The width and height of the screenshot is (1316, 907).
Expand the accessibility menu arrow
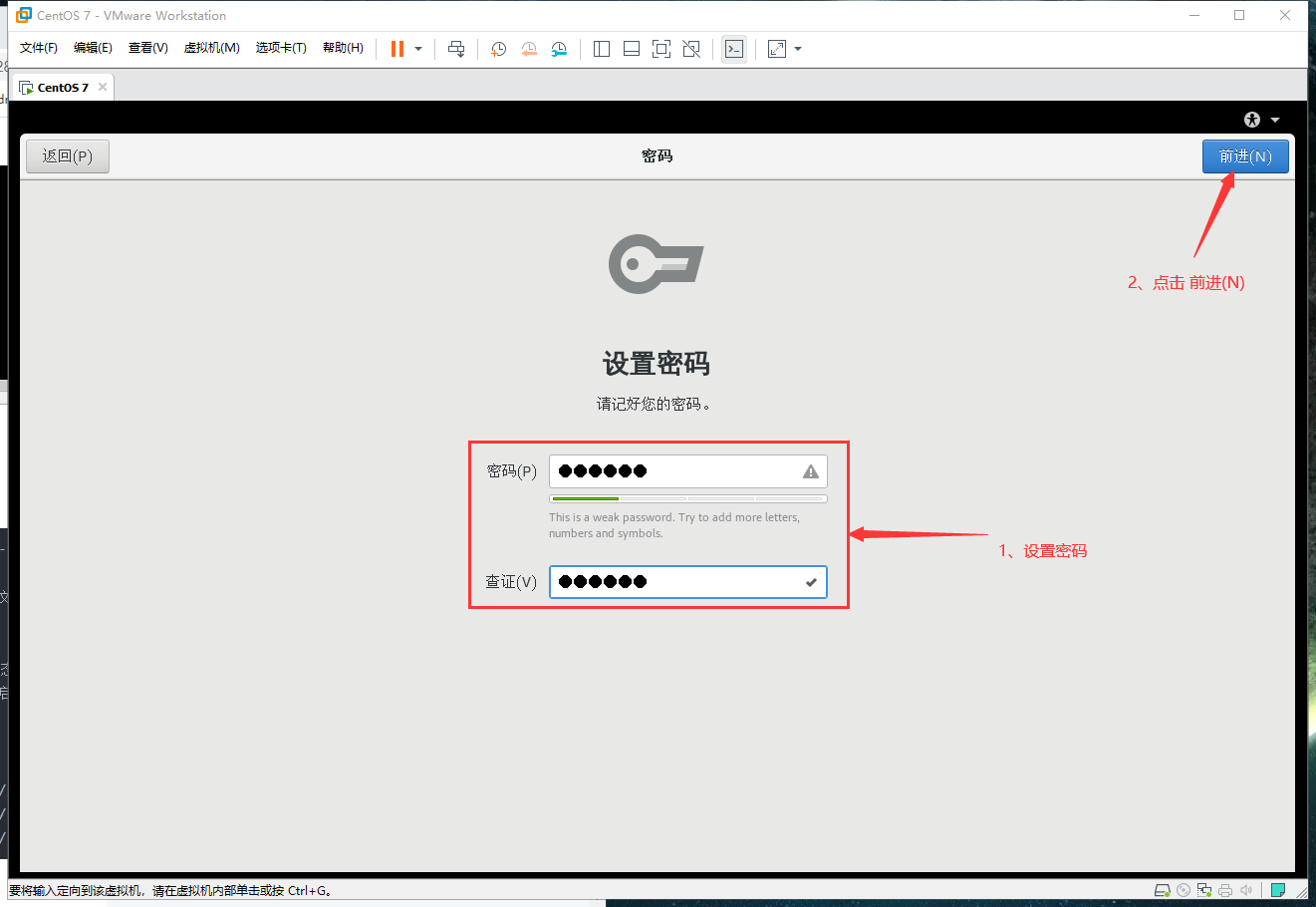point(1275,121)
